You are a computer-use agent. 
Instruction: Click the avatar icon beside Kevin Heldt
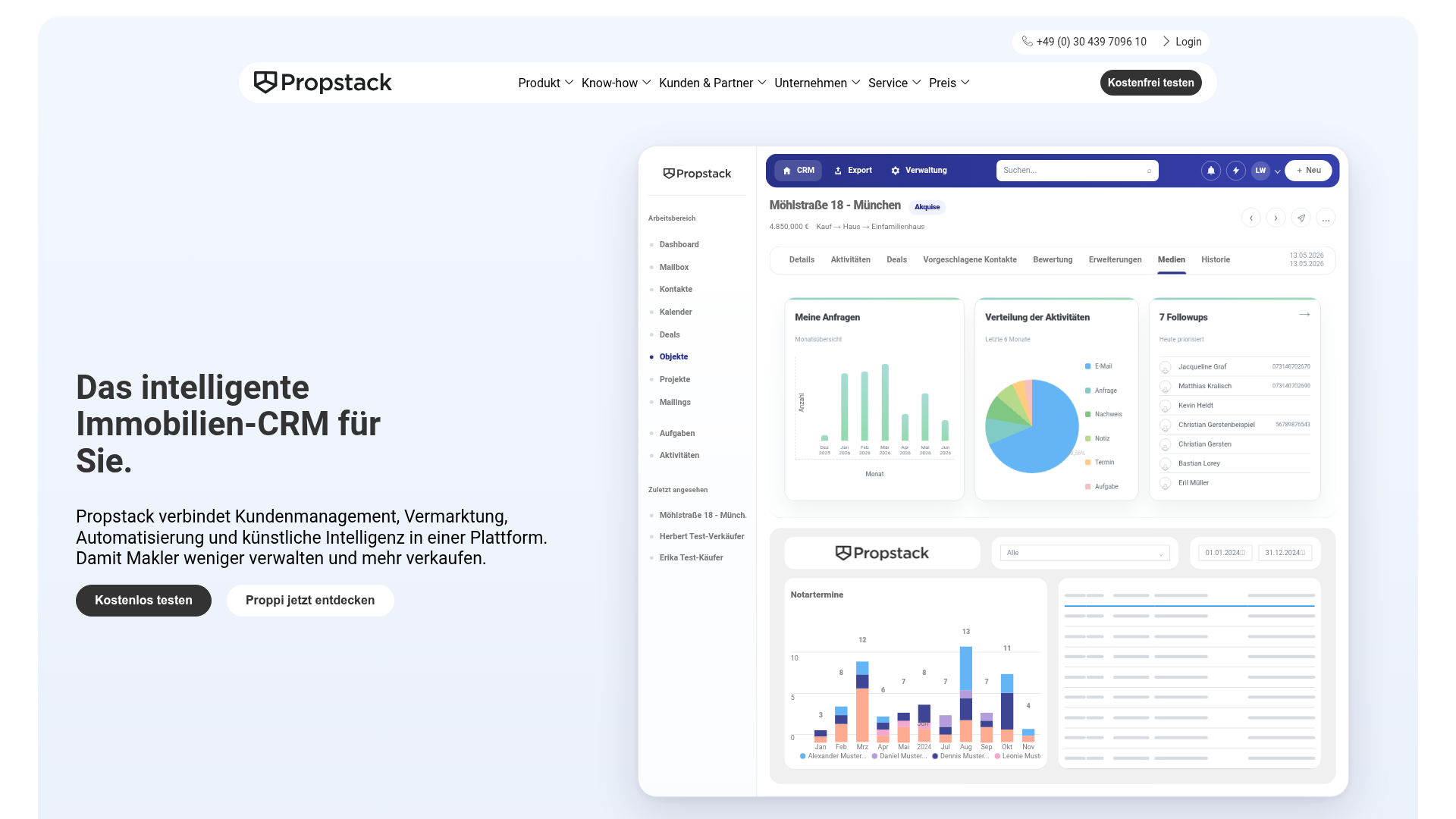pyautogui.click(x=1166, y=406)
